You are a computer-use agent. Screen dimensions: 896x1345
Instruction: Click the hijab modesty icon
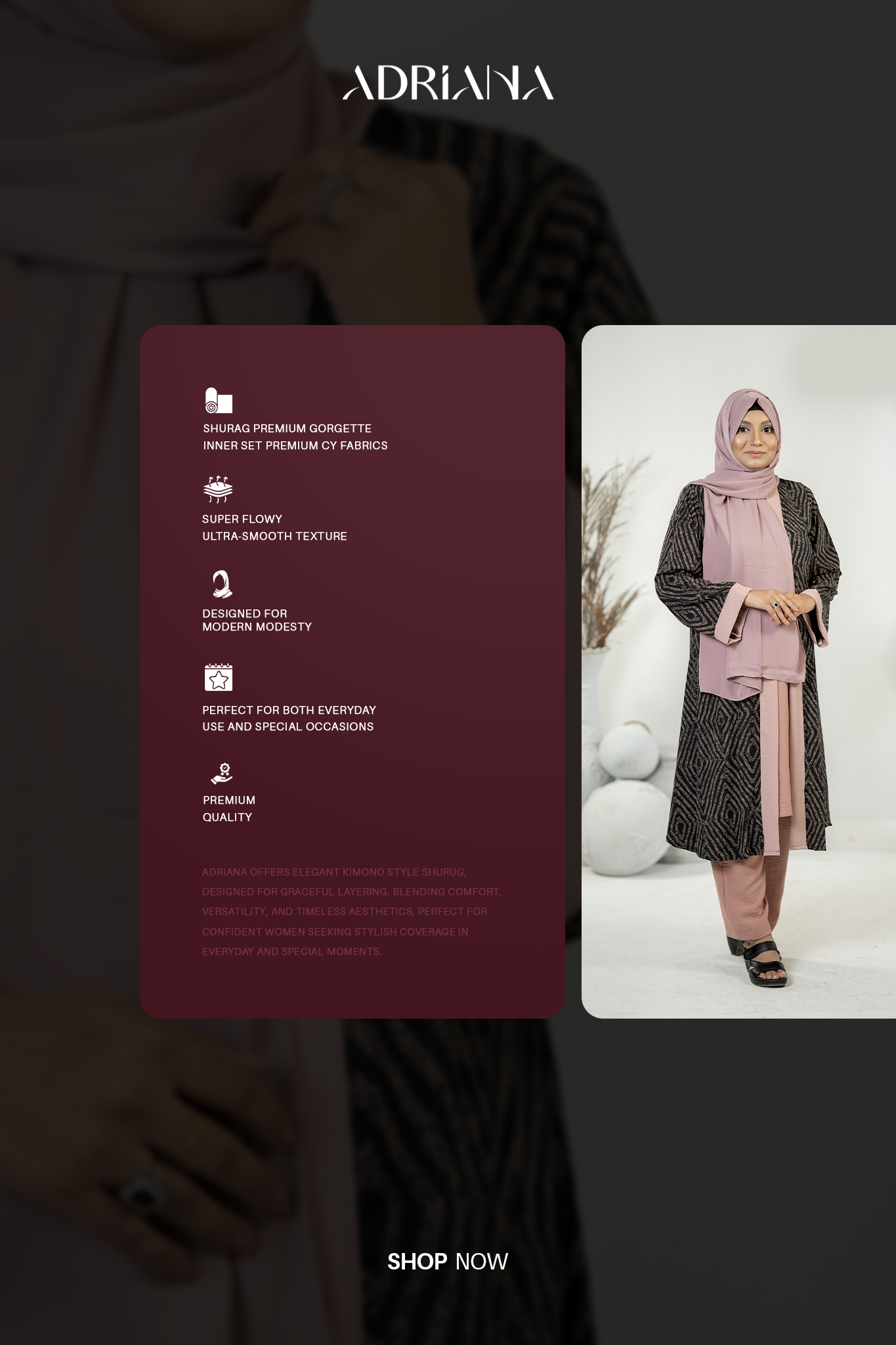pos(222,584)
